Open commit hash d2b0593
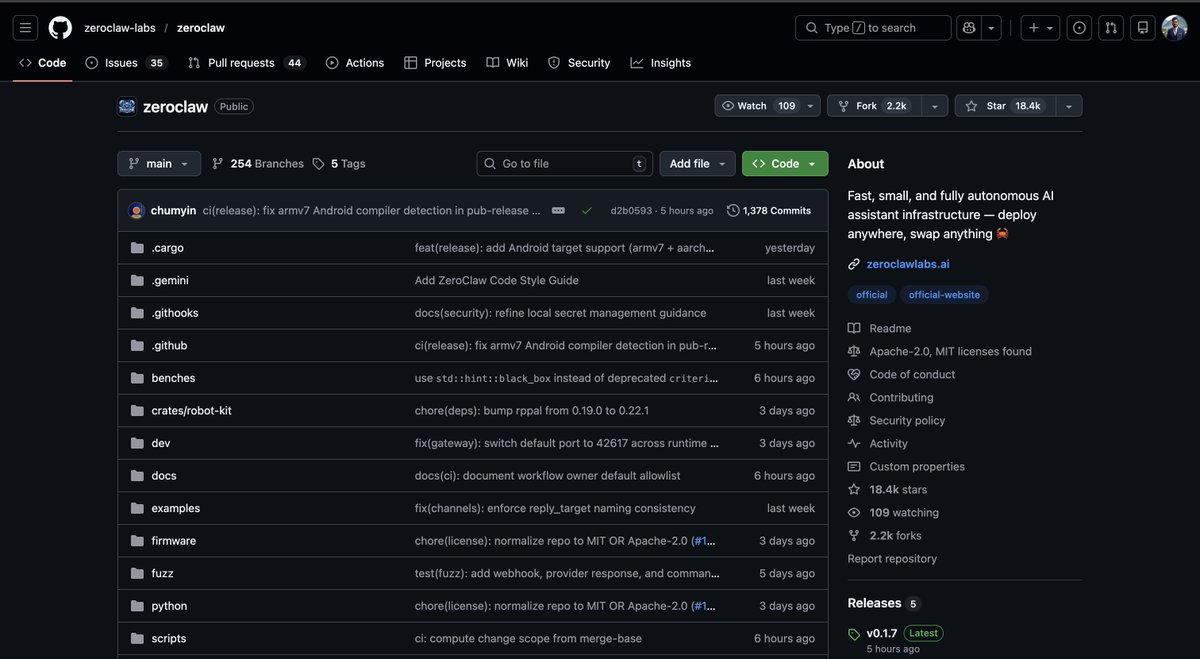The height and width of the screenshot is (659, 1200). tap(631, 211)
